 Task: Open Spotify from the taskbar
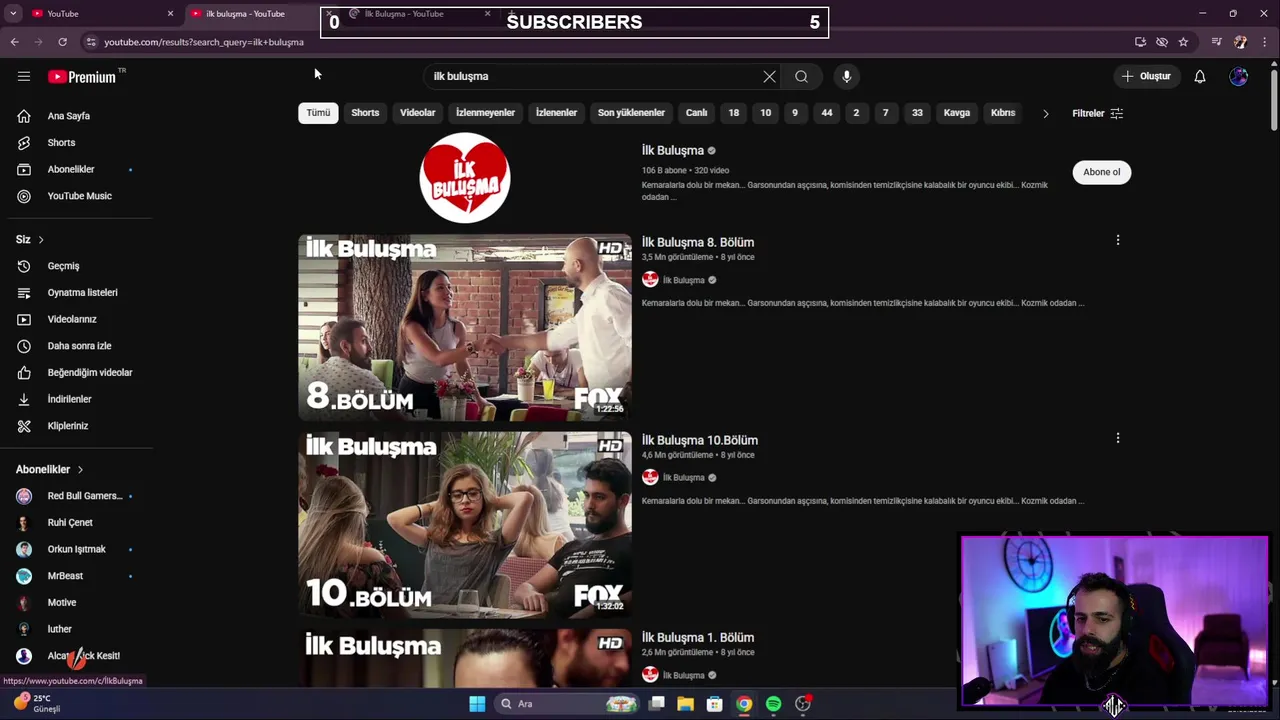[773, 704]
